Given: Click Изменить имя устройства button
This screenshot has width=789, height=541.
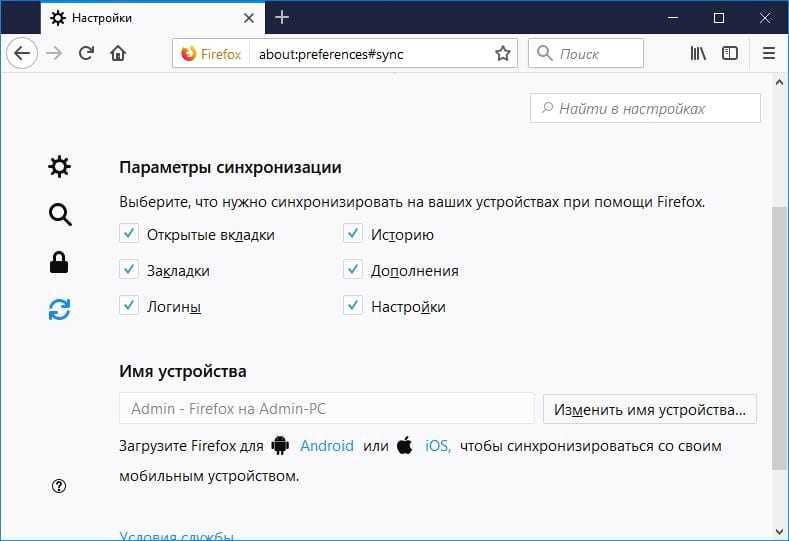Looking at the screenshot, I should (x=650, y=409).
